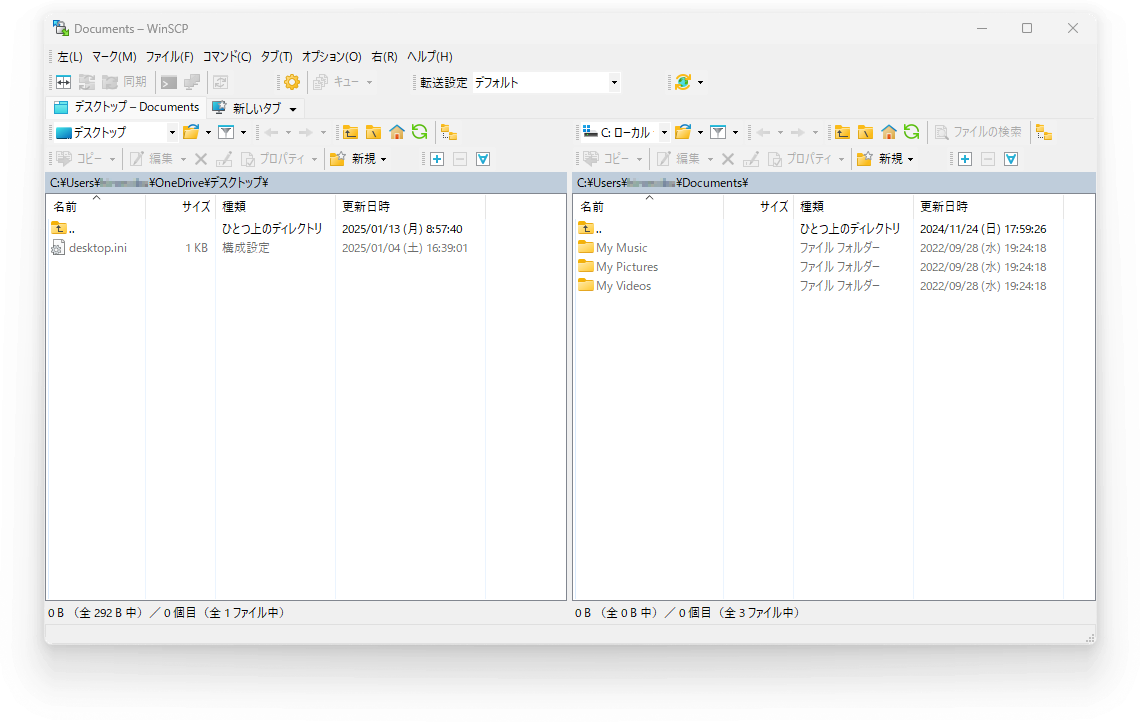Image resolution: width=1140 pixels, height=722 pixels.
Task: Click the plus select-files icon in right panel
Action: (x=965, y=159)
